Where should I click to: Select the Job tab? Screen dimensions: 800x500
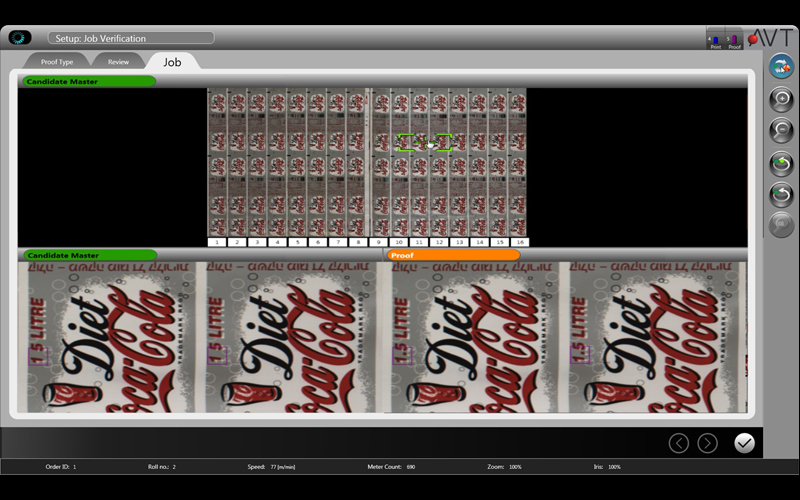click(x=172, y=62)
